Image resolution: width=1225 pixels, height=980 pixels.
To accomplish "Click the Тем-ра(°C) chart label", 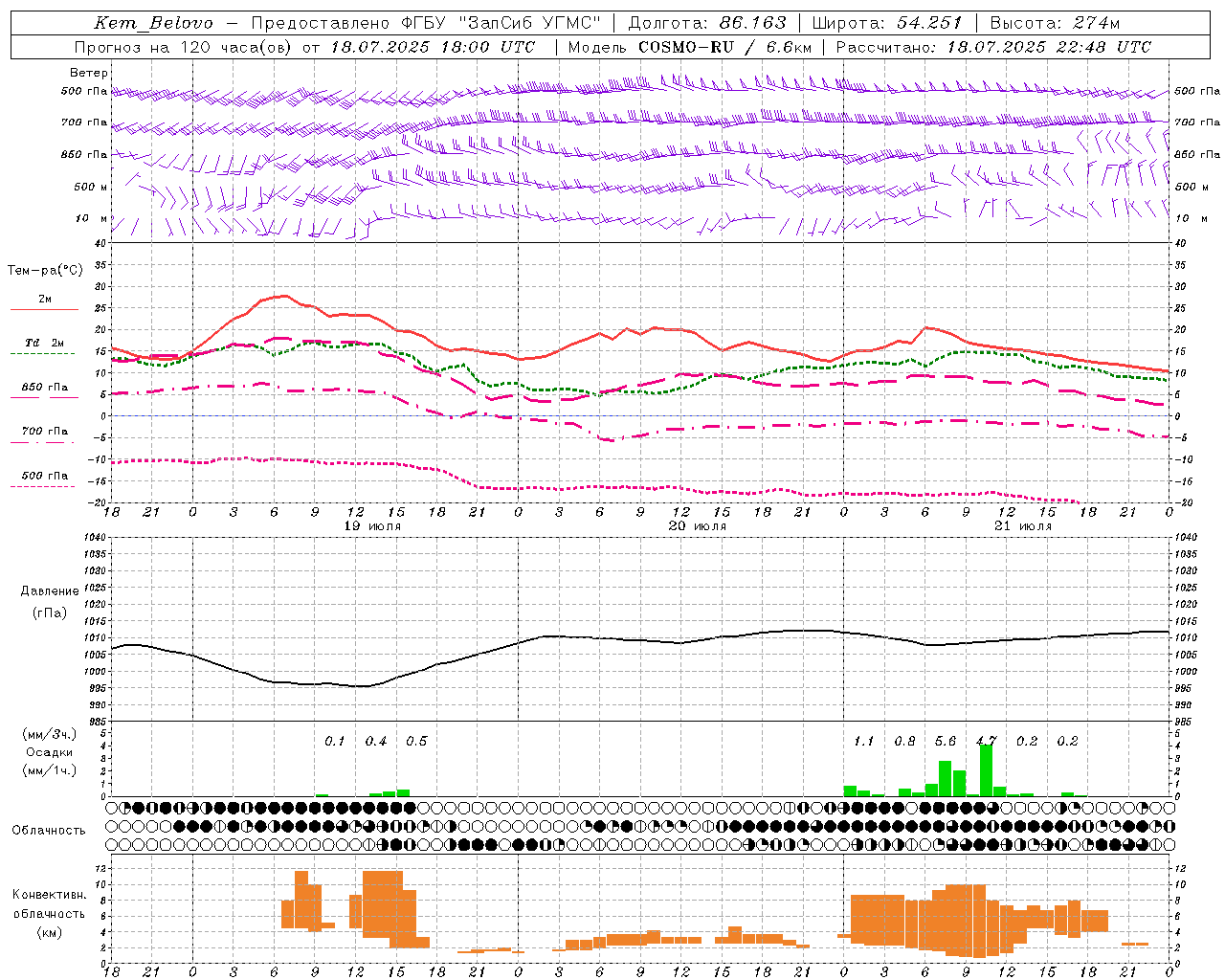I will point(45,271).
